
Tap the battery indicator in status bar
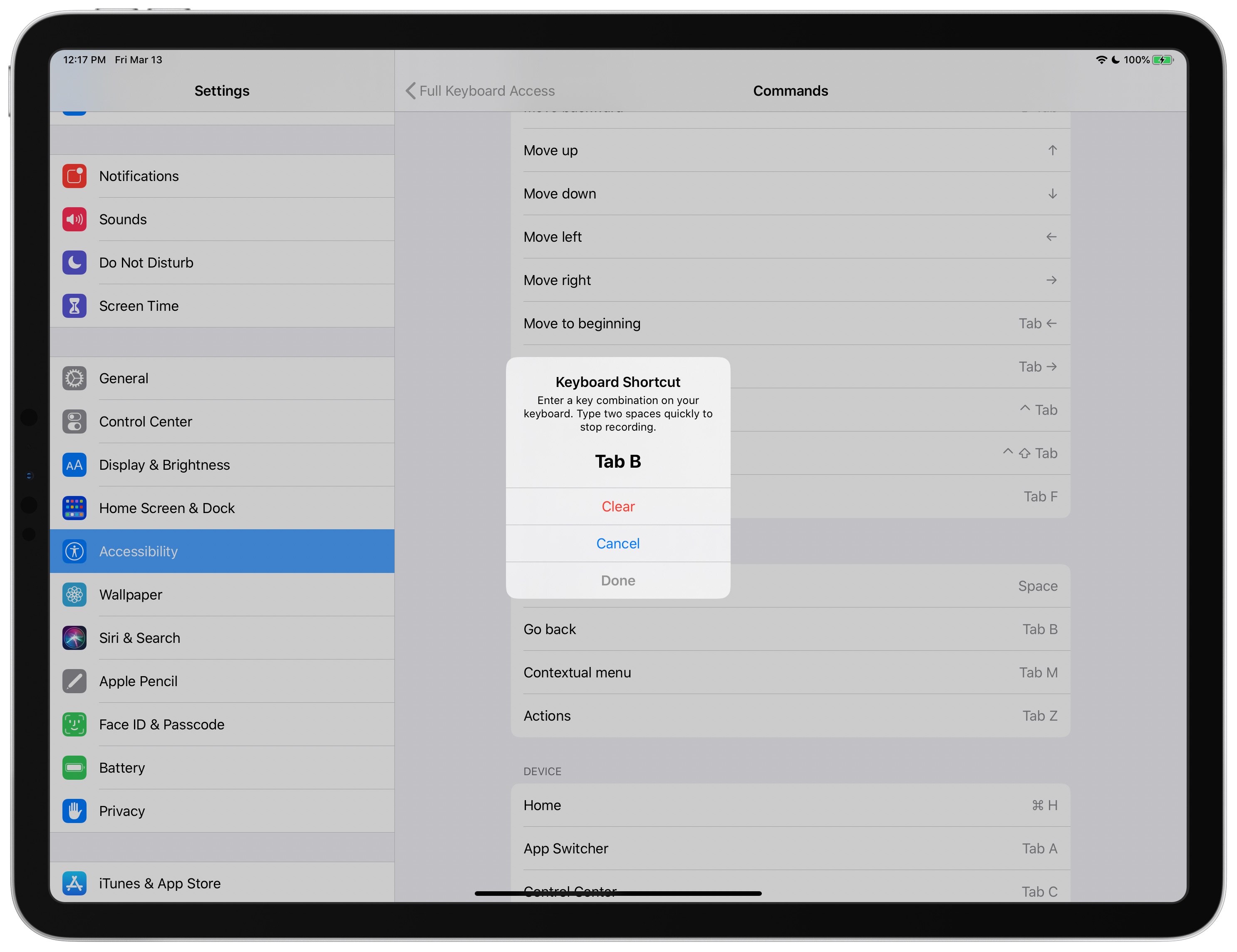point(1163,59)
